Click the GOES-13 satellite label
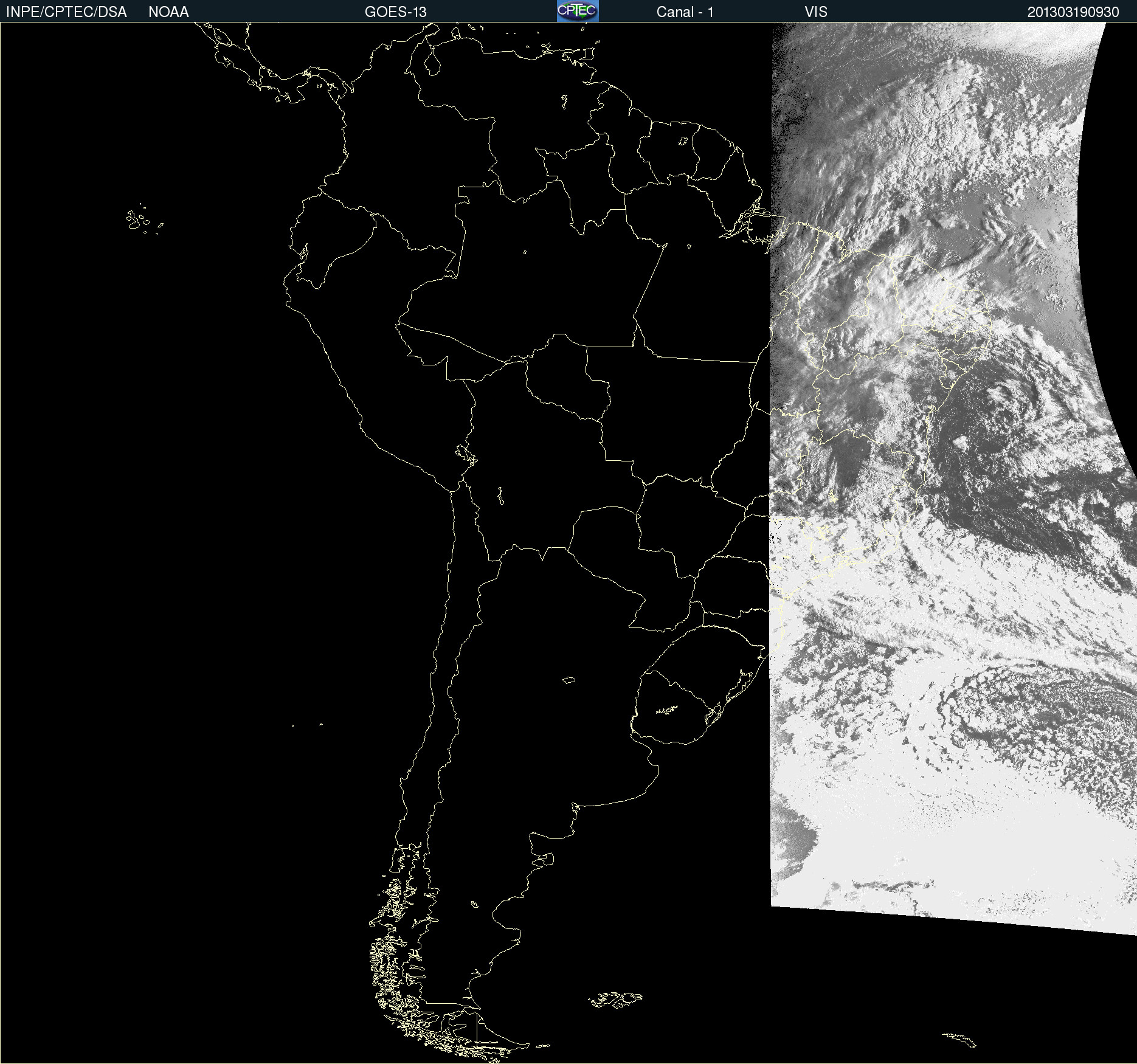Image resolution: width=1137 pixels, height=1064 pixels. tap(396, 12)
